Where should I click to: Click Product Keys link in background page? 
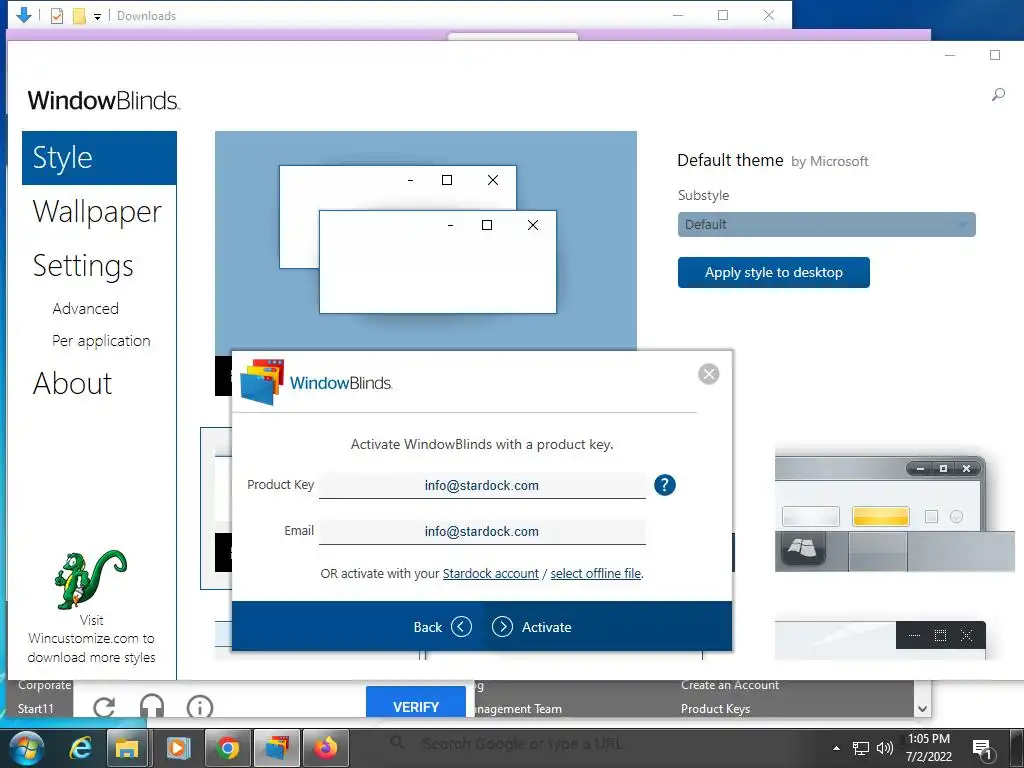715,709
